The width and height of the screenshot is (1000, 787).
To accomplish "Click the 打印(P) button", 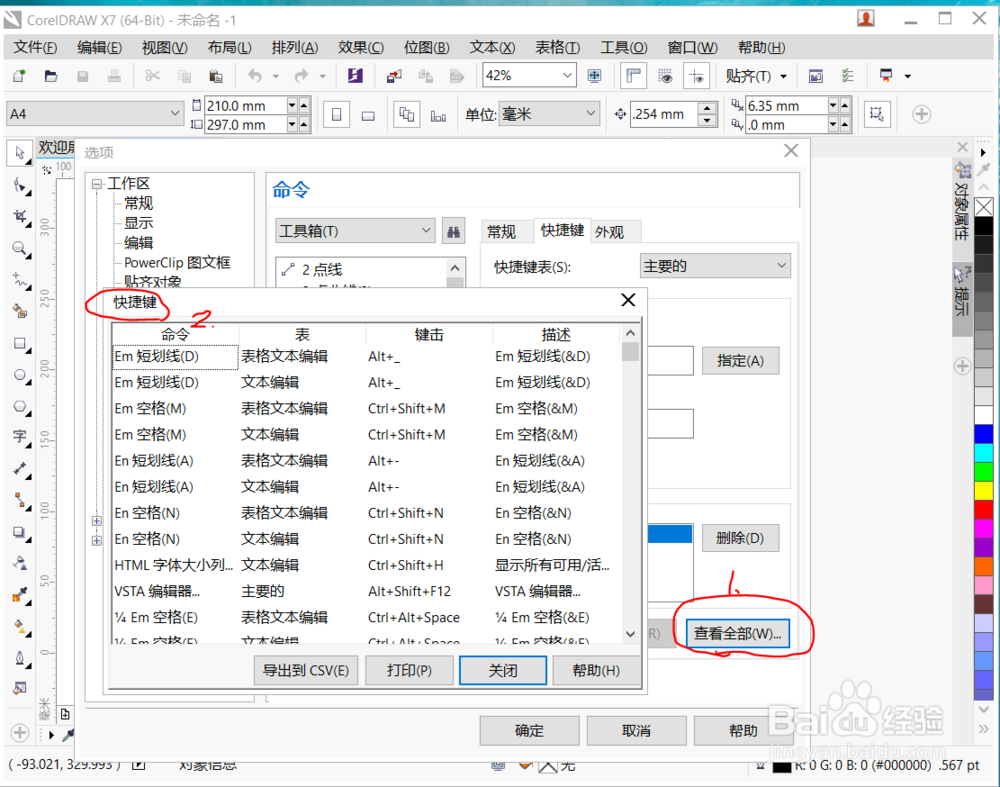I will pos(409,670).
